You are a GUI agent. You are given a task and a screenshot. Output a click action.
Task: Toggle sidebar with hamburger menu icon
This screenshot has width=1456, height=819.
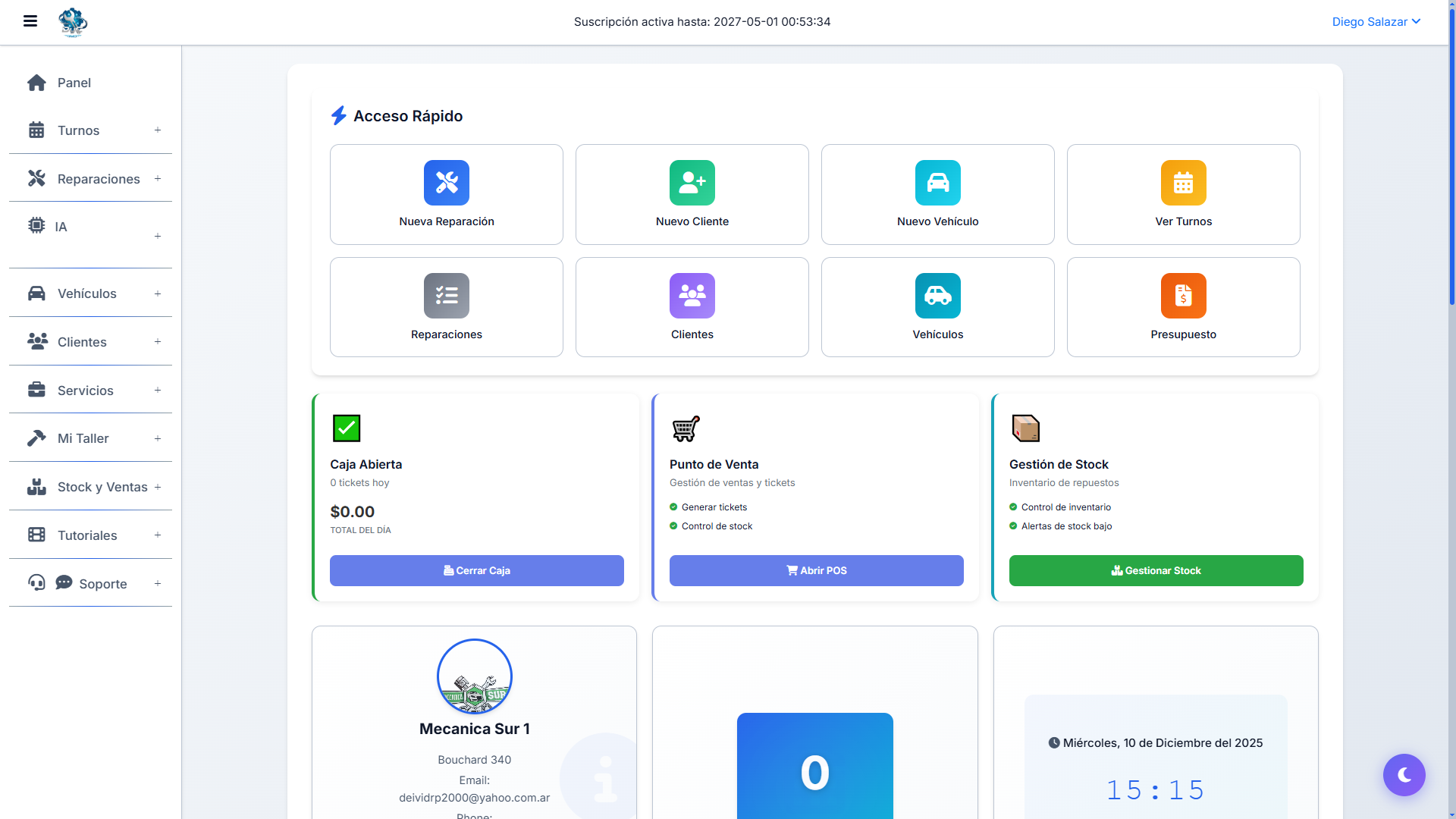tap(30, 21)
